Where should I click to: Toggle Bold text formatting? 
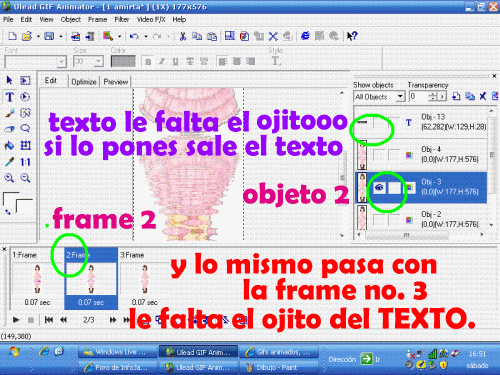click(148, 62)
